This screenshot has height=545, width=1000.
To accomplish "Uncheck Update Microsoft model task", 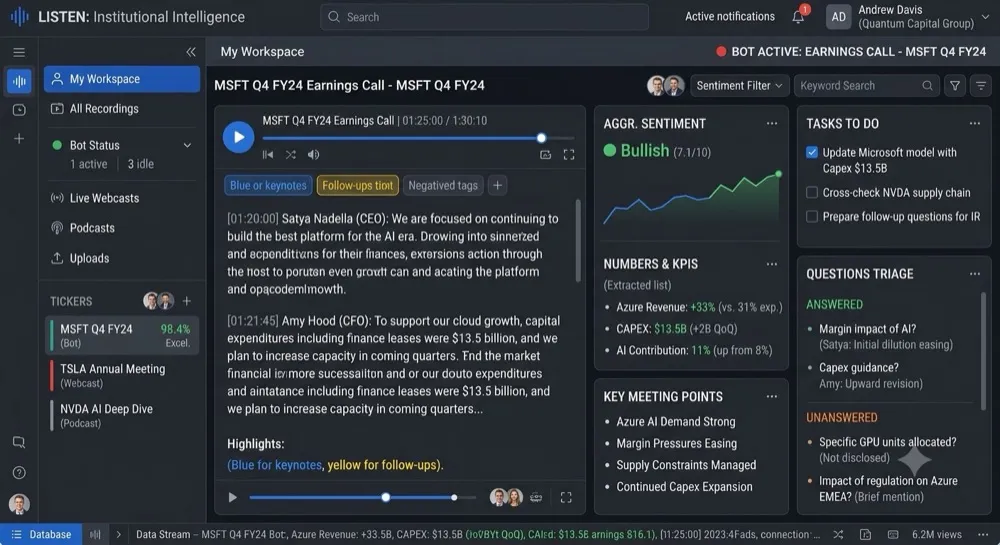I will pos(812,152).
